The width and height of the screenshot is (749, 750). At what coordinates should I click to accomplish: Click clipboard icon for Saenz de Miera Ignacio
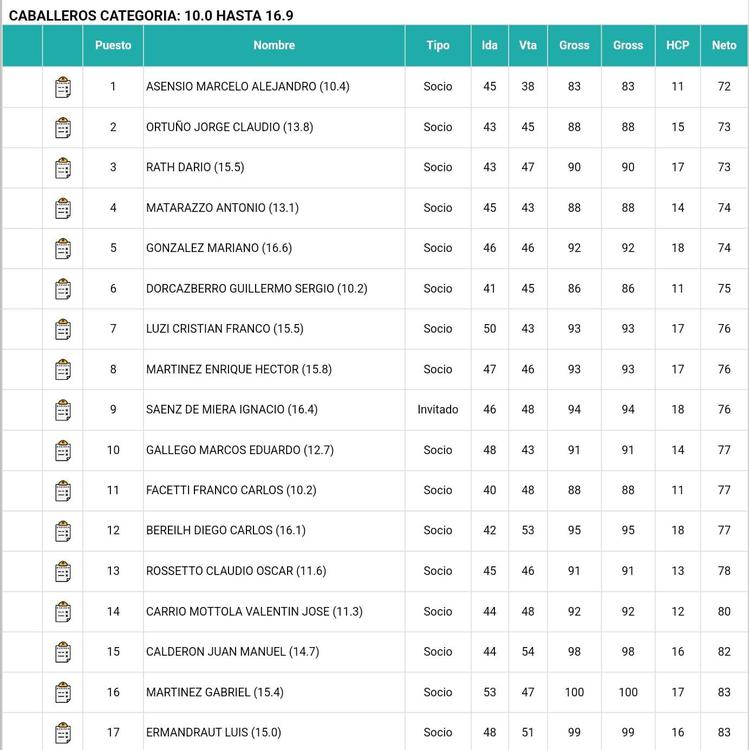[x=63, y=410]
